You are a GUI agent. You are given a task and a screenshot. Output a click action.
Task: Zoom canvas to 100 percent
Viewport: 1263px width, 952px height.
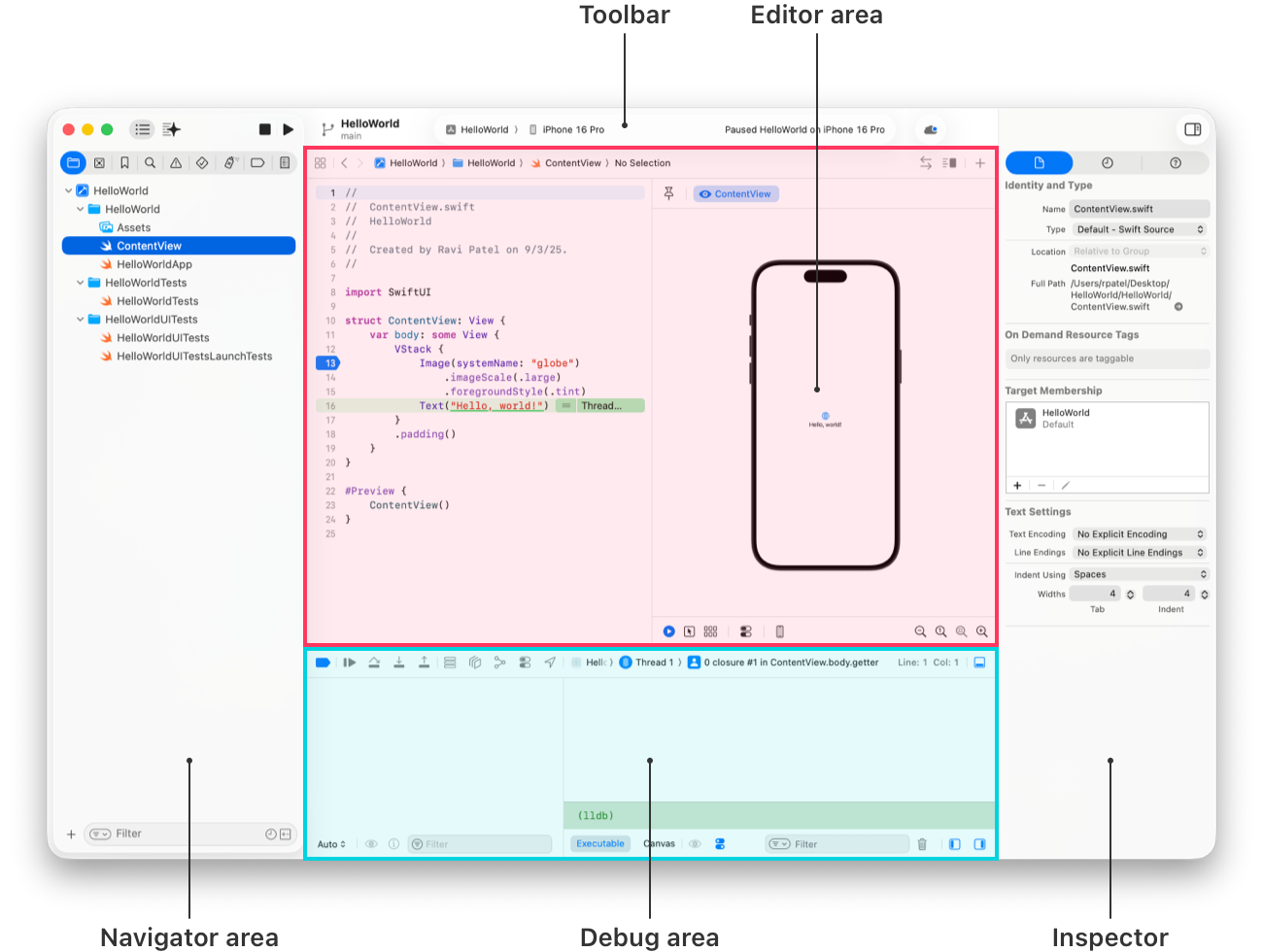(940, 631)
